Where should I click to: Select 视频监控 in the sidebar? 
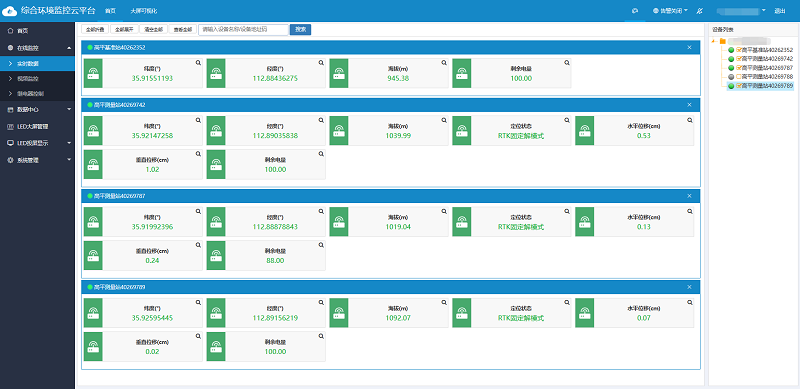coord(37,79)
